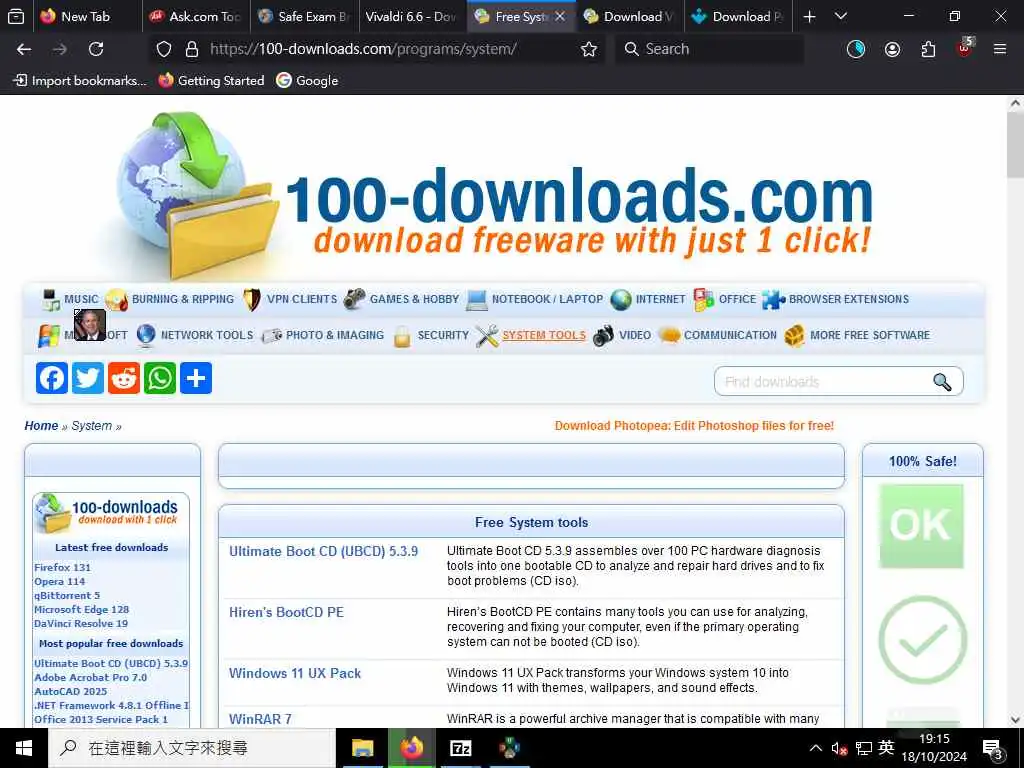Image resolution: width=1024 pixels, height=768 pixels.
Task: Open Opera 114 in latest downloads
Action: pyautogui.click(x=59, y=581)
